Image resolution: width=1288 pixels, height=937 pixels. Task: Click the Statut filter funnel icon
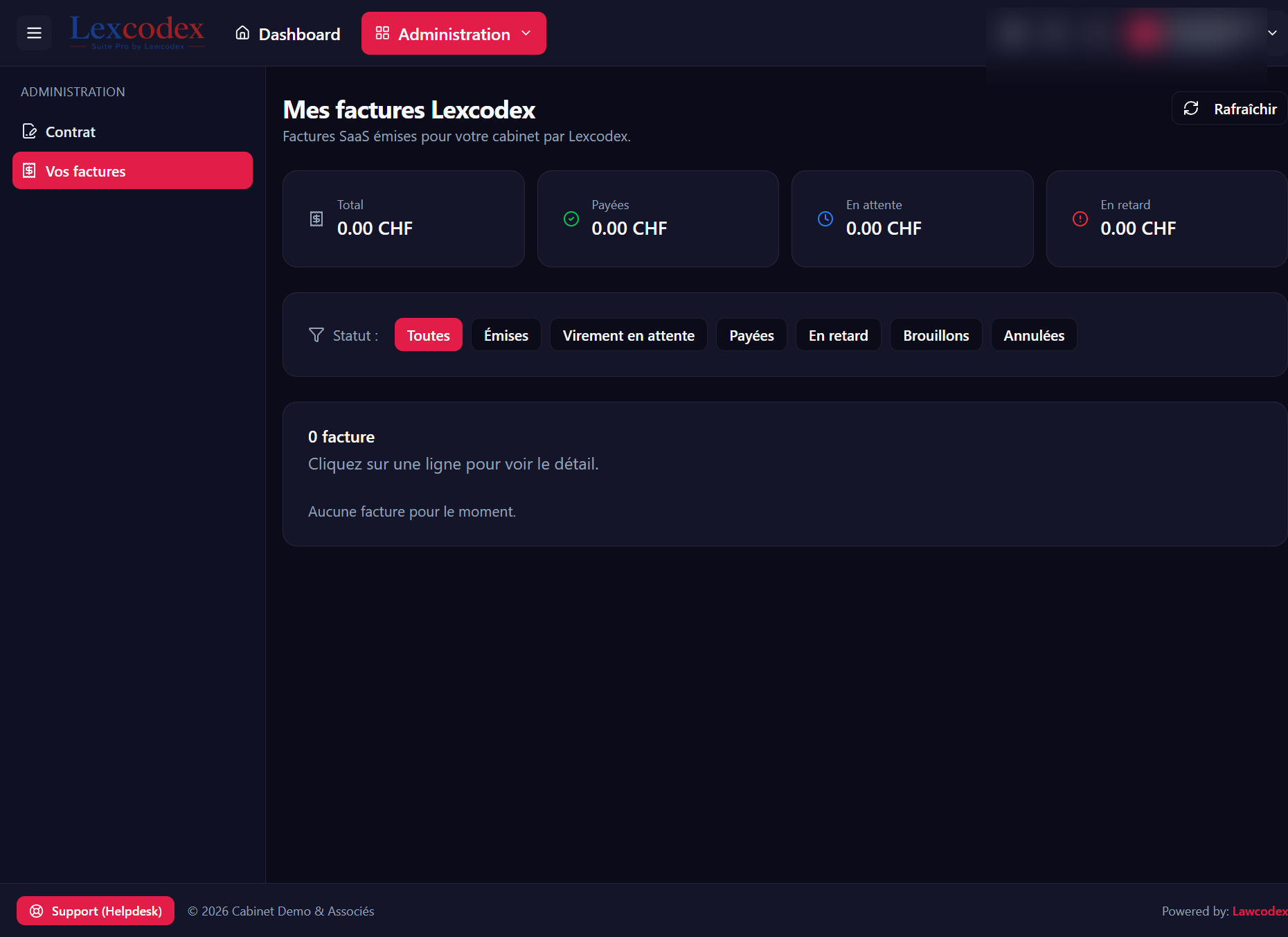click(x=316, y=335)
